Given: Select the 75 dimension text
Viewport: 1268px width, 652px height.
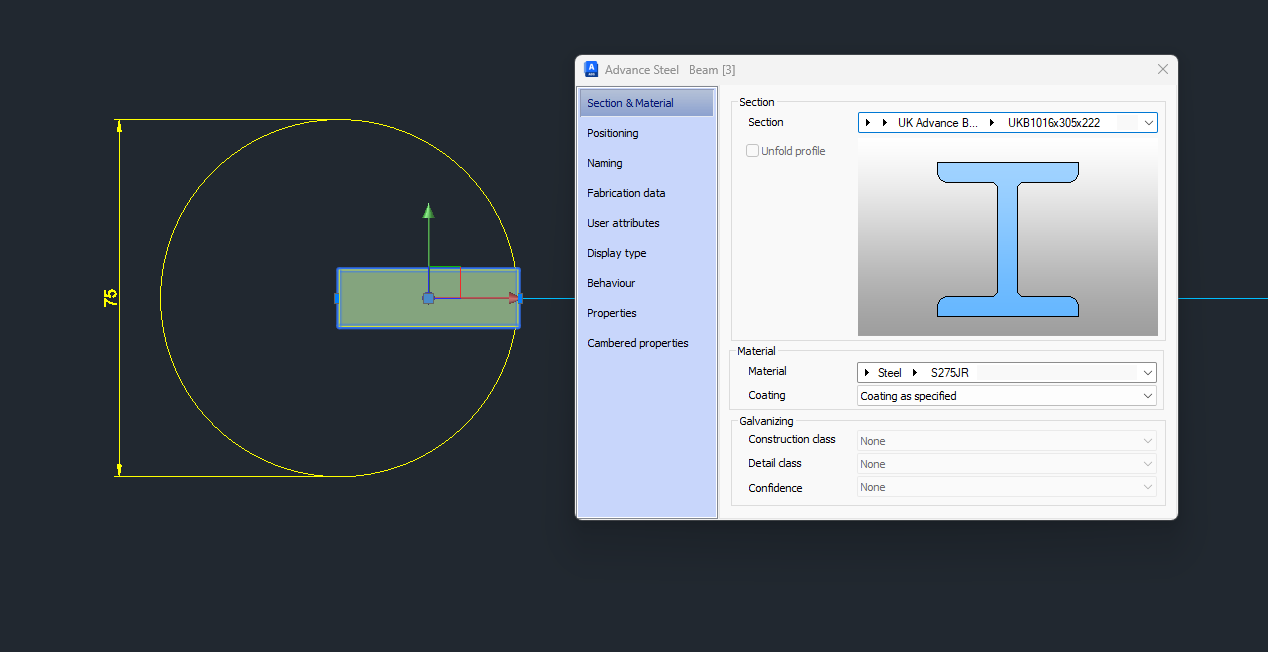Looking at the screenshot, I should pyautogui.click(x=110, y=297).
